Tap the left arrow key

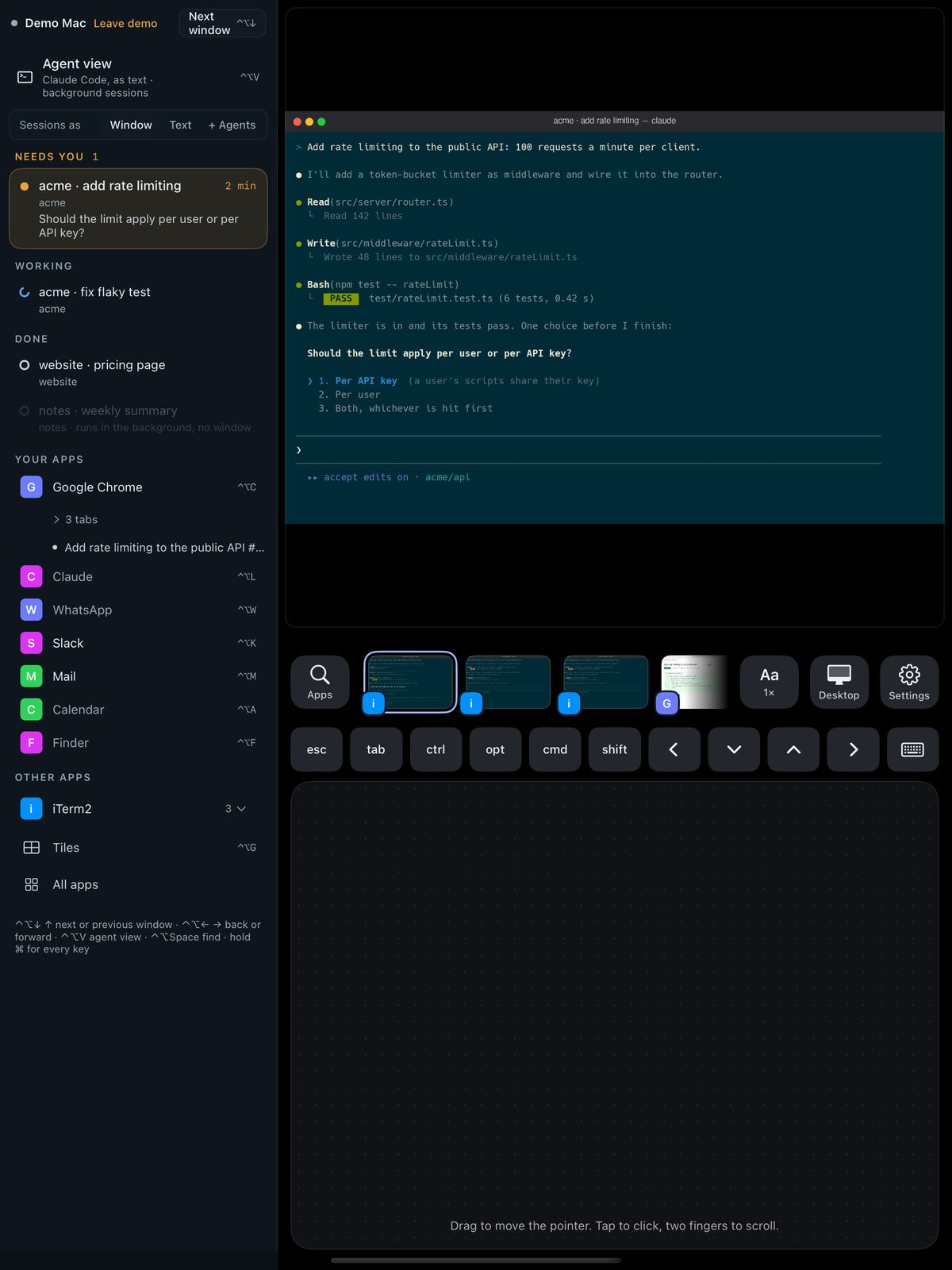tap(674, 749)
